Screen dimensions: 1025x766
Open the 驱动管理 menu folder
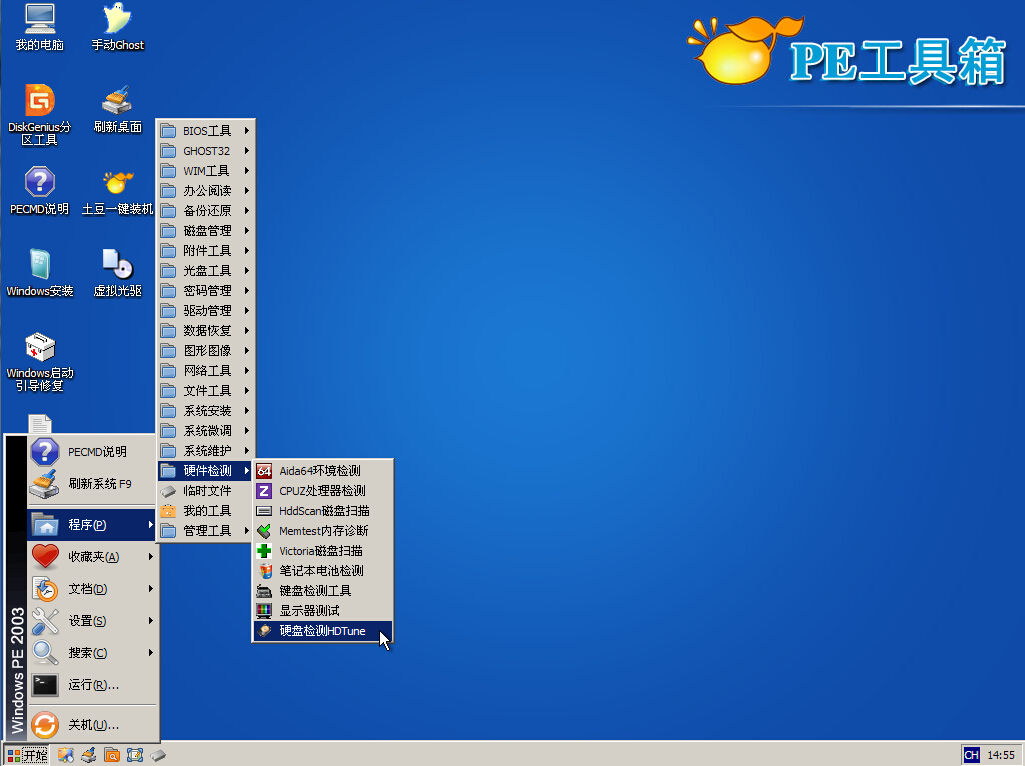205,310
